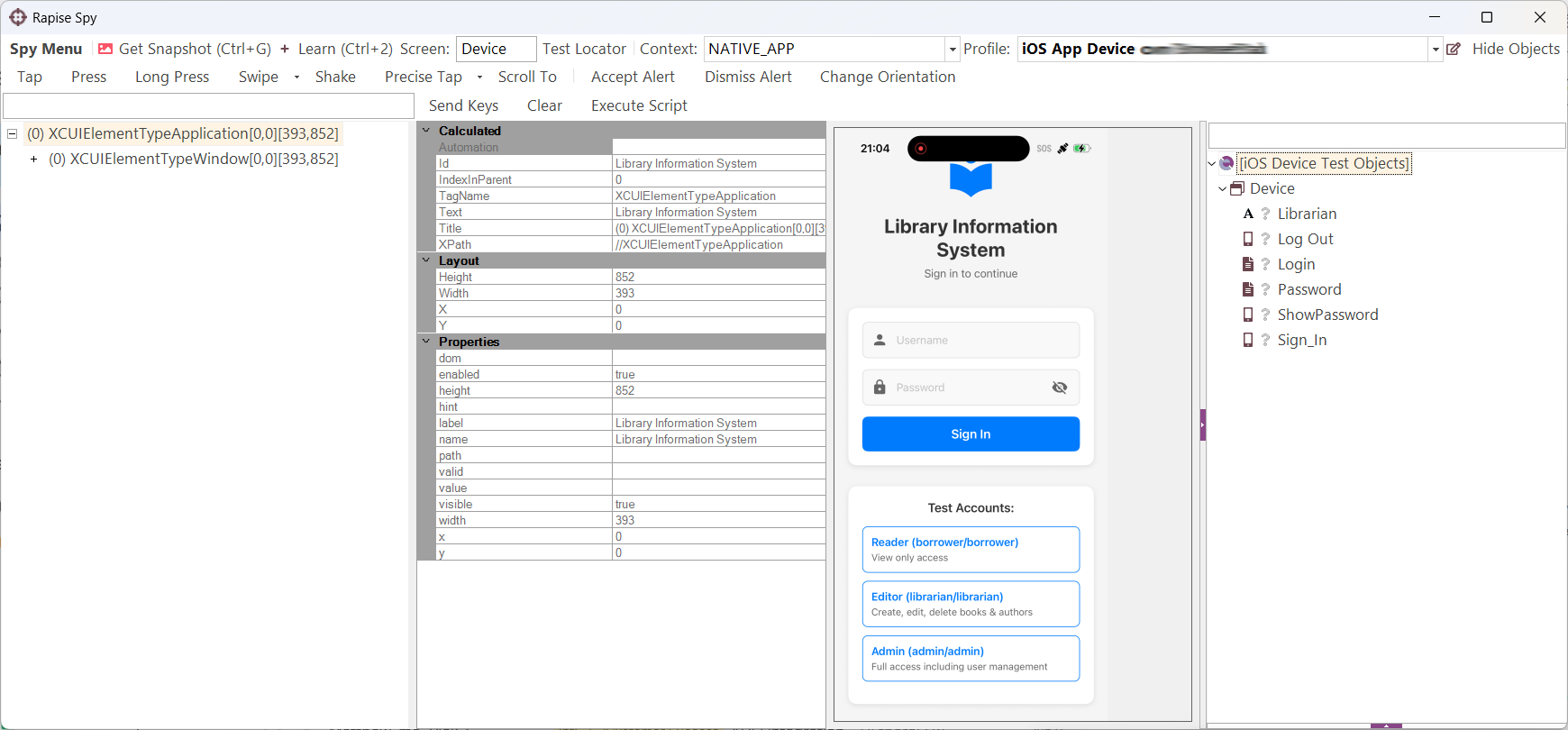Click the Password object icon in tree

pos(1248,289)
